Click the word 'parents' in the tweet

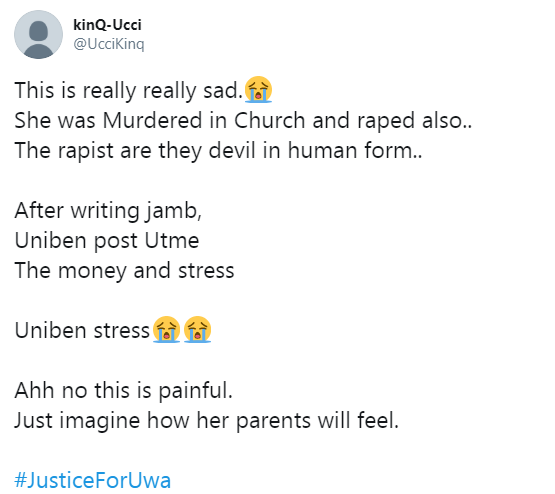pos(273,422)
